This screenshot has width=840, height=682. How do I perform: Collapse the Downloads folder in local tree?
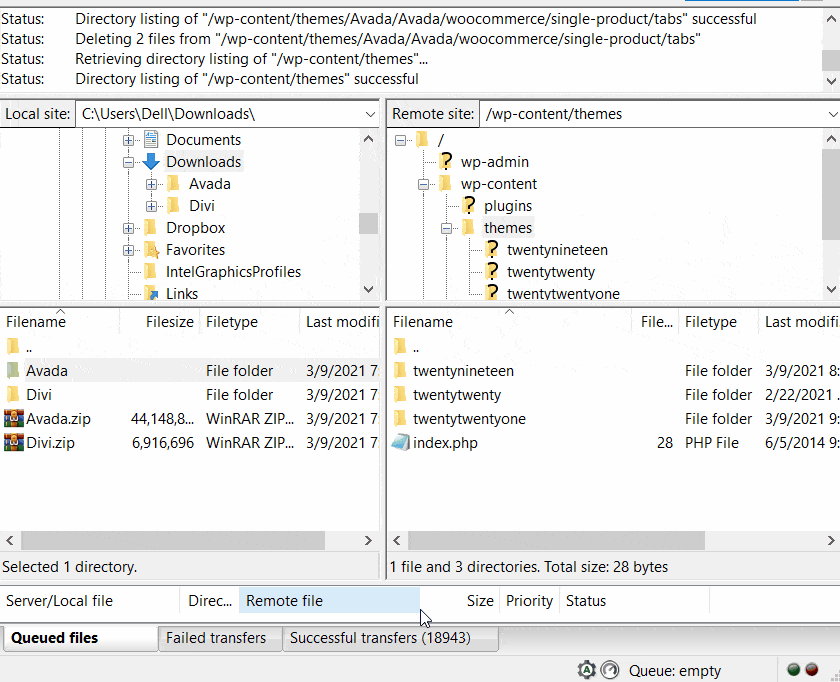point(129,162)
